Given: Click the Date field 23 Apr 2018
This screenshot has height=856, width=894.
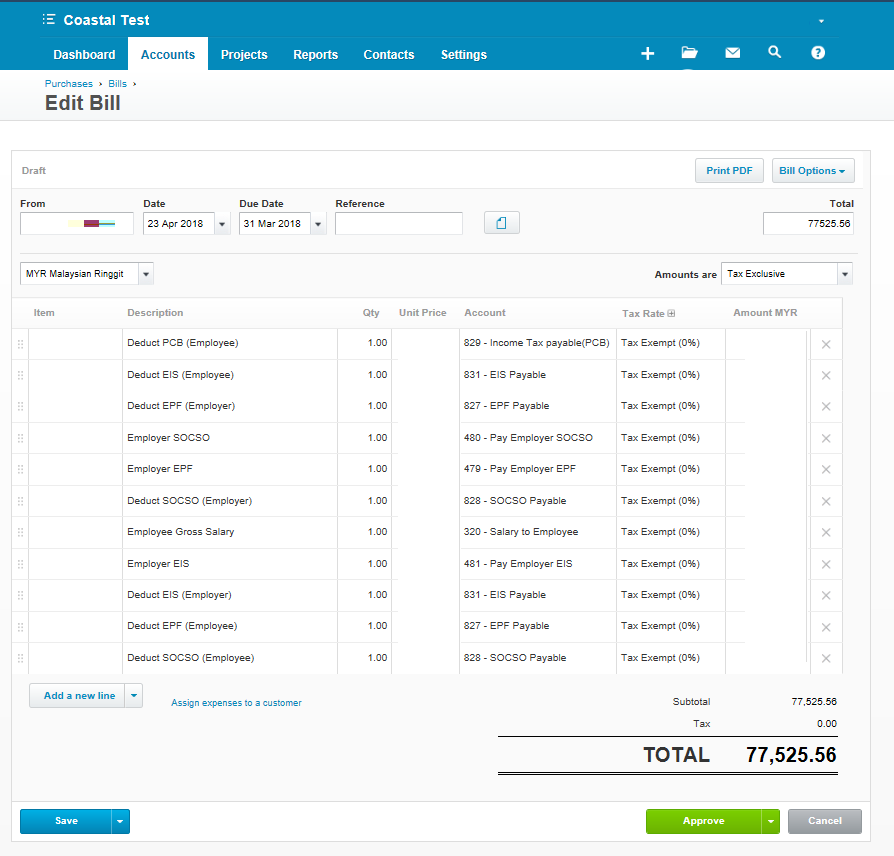Looking at the screenshot, I should point(179,224).
